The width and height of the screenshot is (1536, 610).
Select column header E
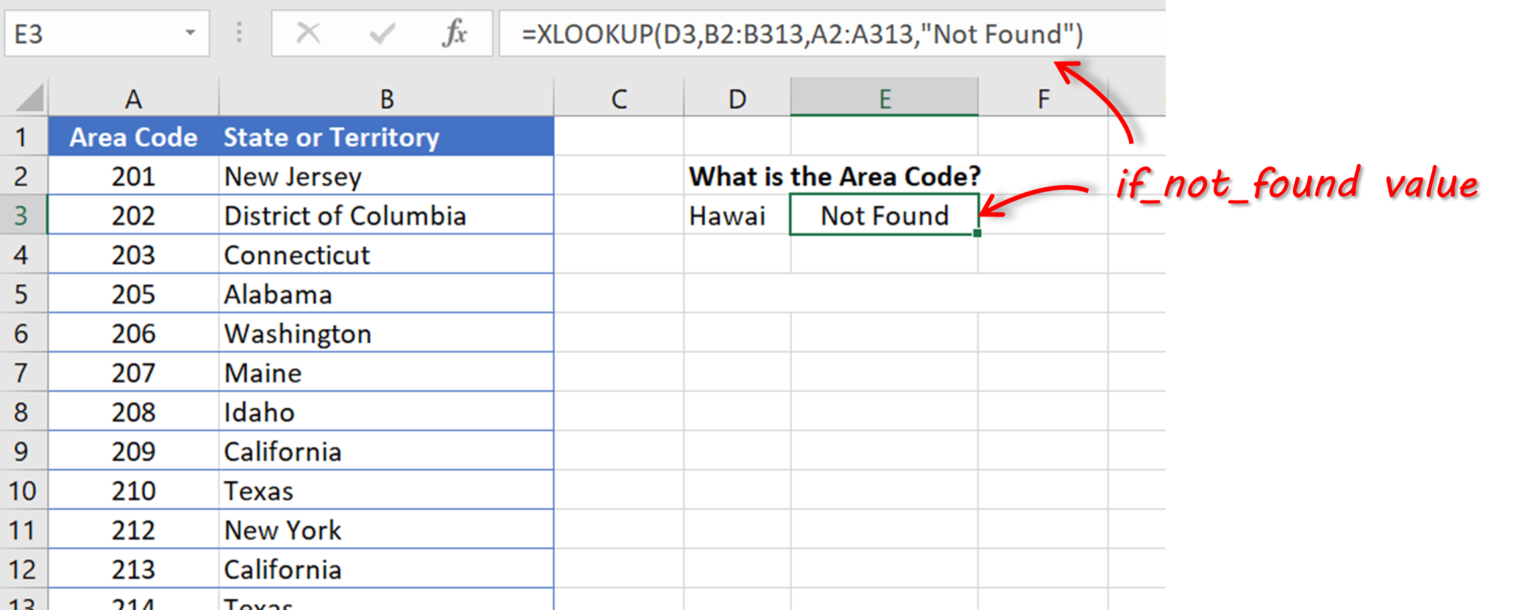[x=884, y=97]
